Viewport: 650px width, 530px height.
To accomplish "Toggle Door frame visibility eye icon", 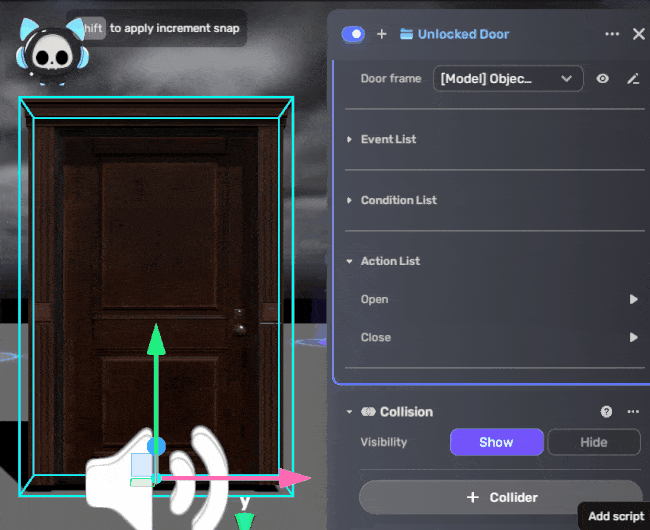I will 603,78.
